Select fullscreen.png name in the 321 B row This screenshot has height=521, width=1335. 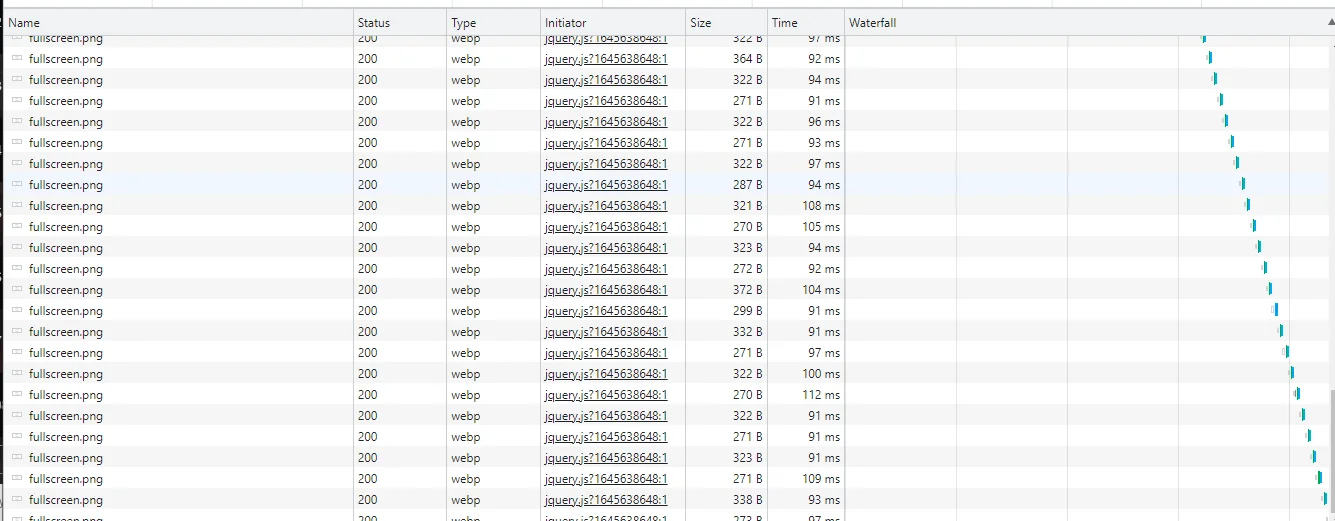tap(66, 206)
